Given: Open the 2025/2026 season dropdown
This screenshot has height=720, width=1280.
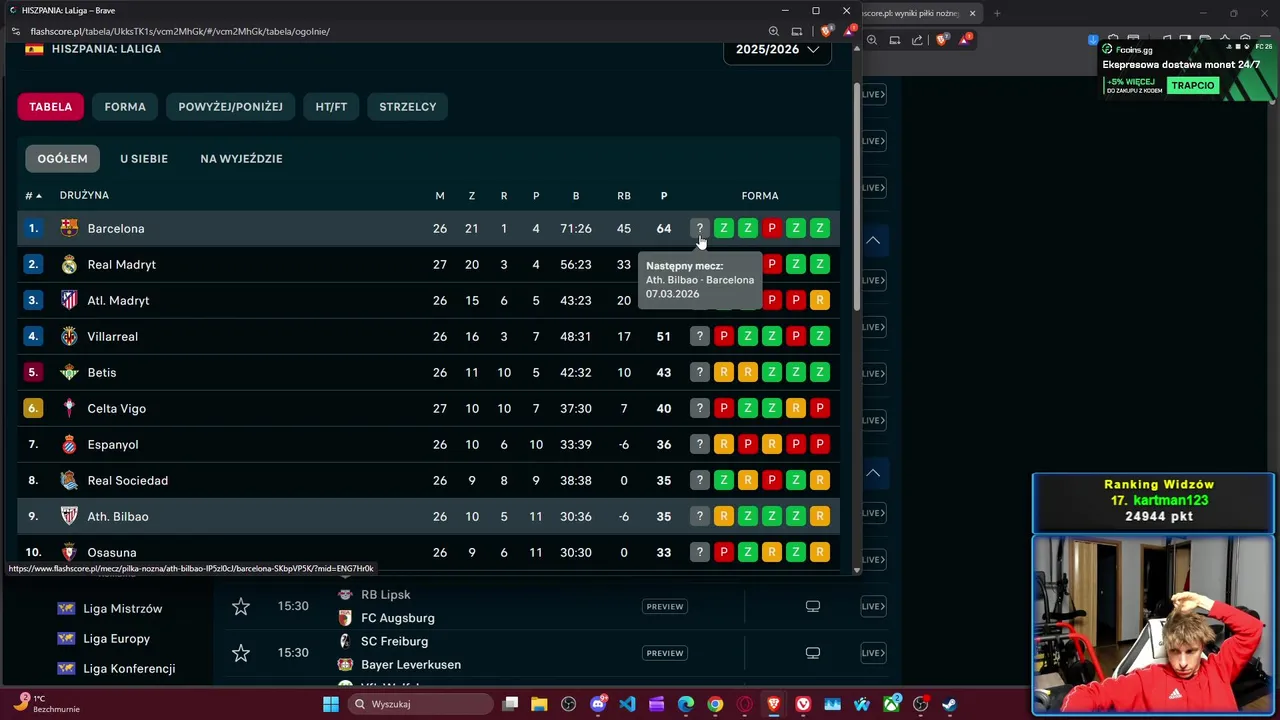Looking at the screenshot, I should click(x=777, y=49).
